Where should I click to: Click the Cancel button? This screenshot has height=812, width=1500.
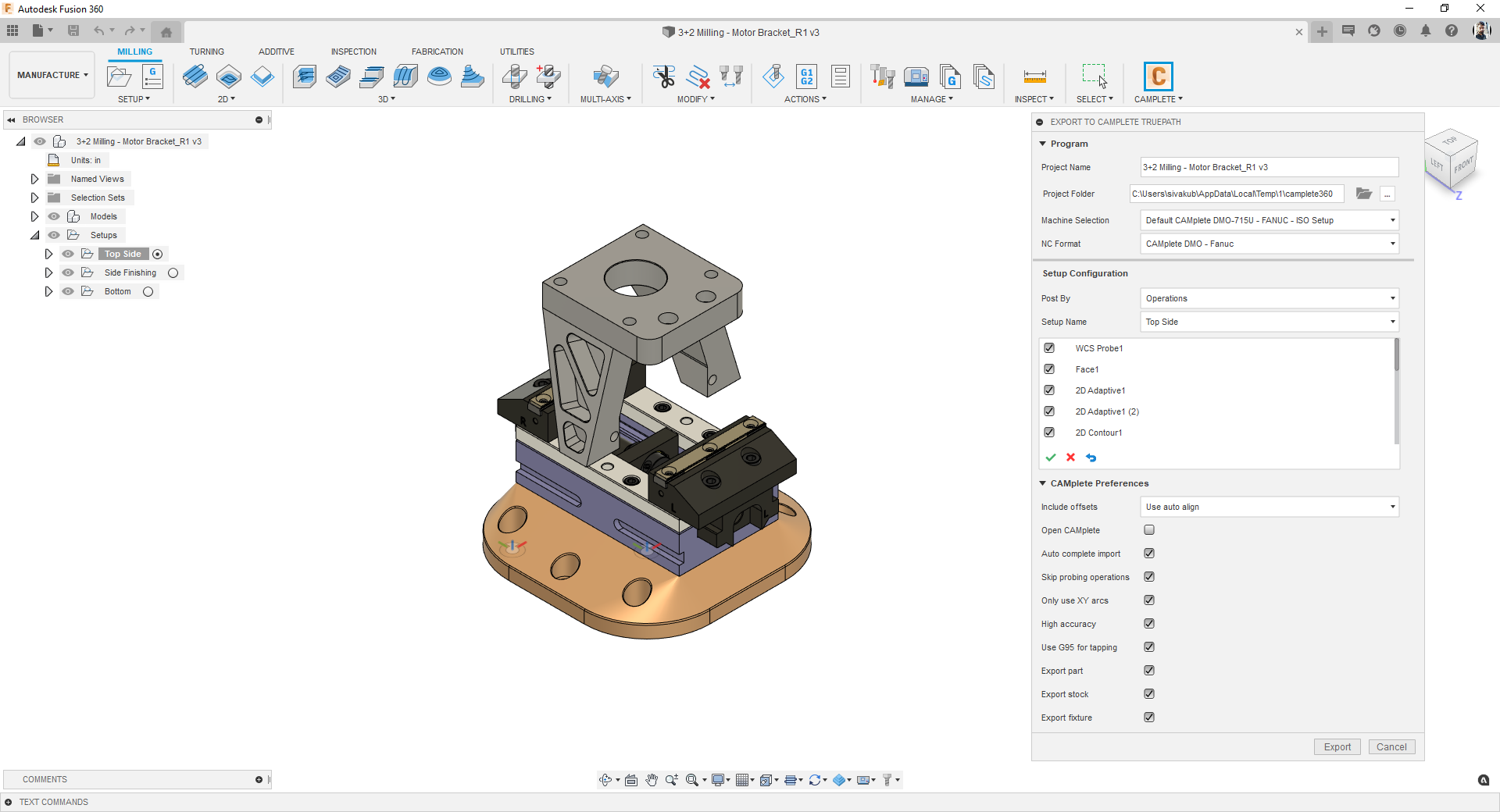tap(1391, 747)
